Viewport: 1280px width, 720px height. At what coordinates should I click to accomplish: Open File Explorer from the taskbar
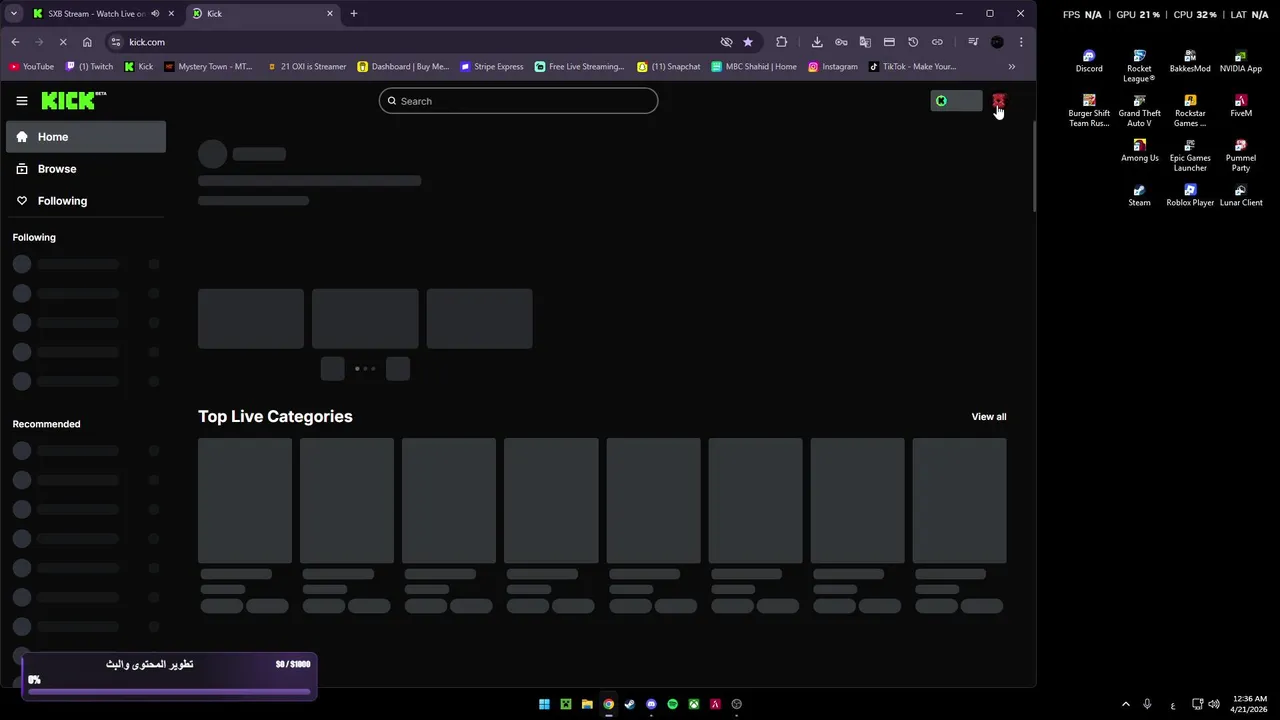click(x=587, y=704)
